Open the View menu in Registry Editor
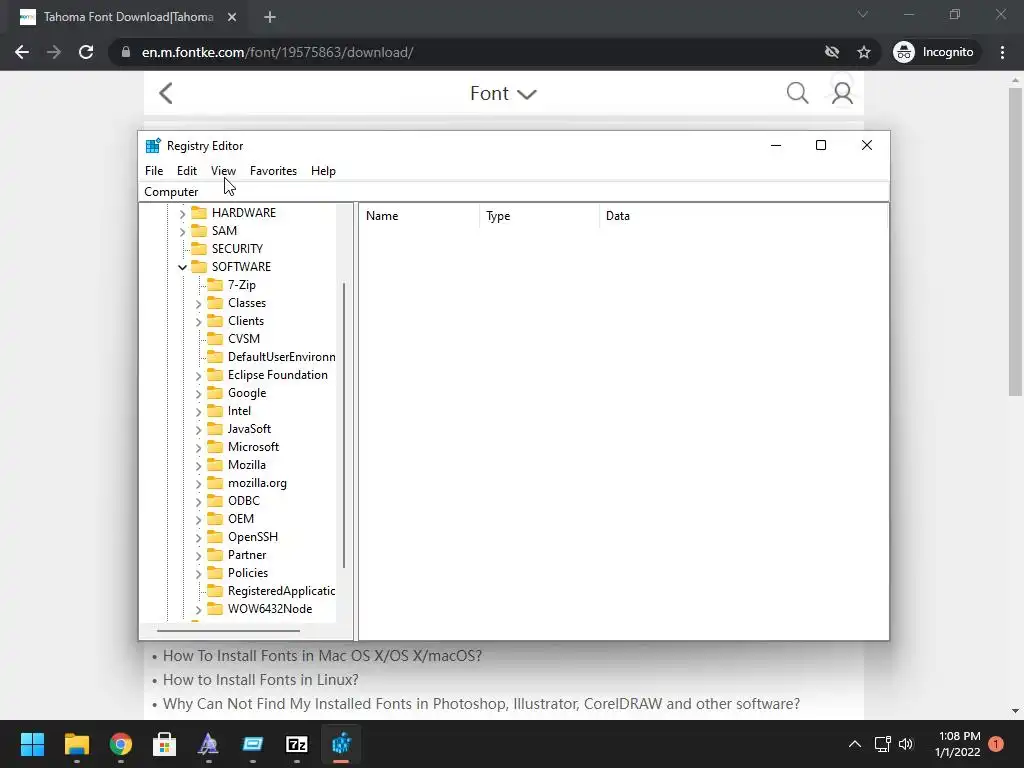 point(223,170)
